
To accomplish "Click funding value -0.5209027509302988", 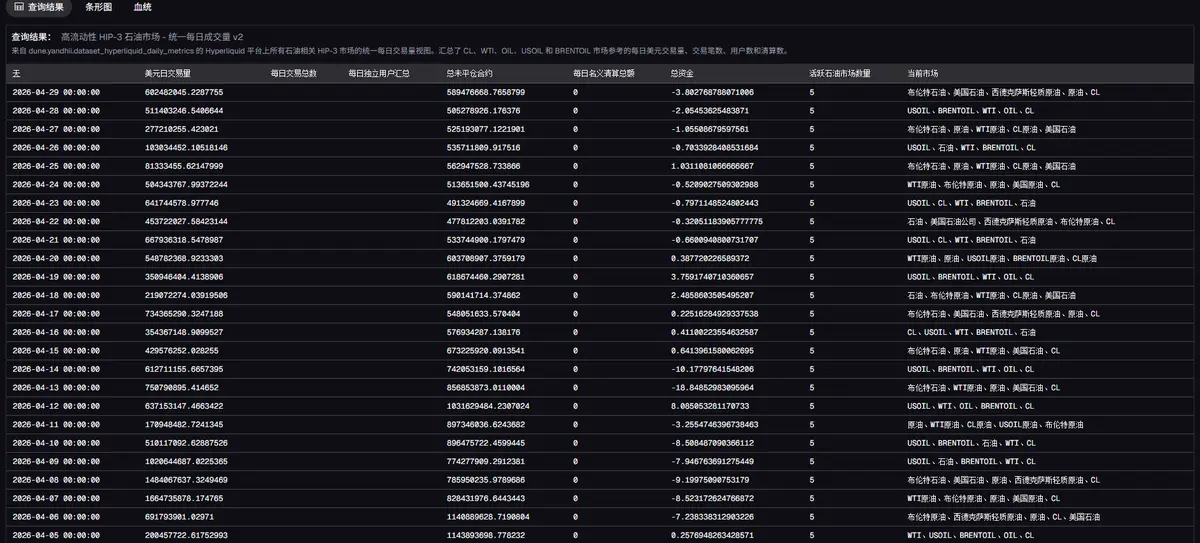I will click(714, 184).
